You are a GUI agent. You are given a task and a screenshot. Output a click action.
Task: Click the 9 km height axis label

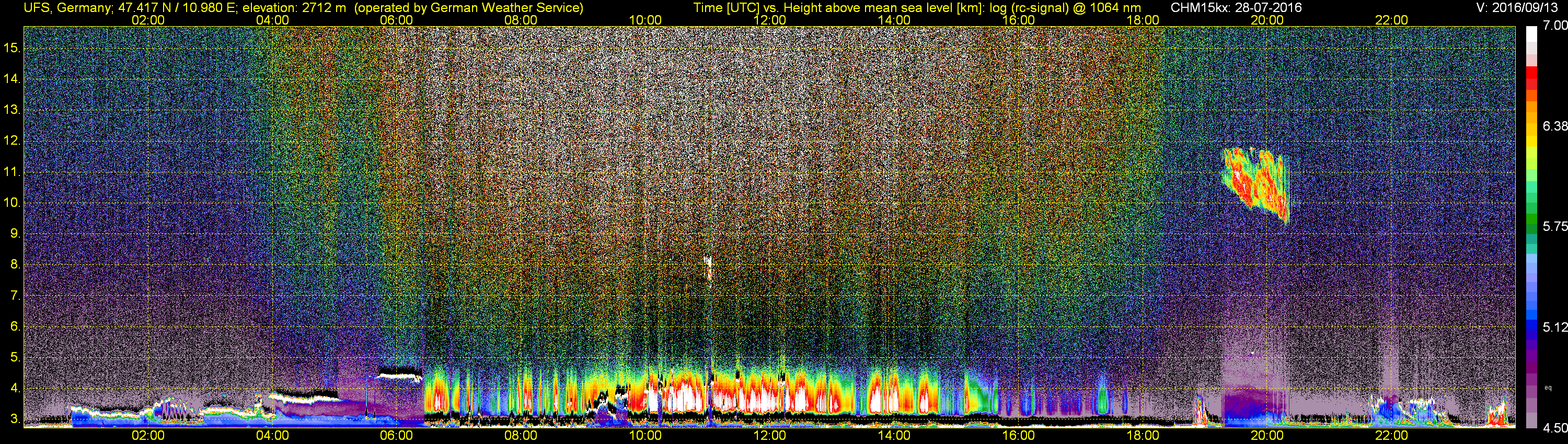pyautogui.click(x=15, y=233)
